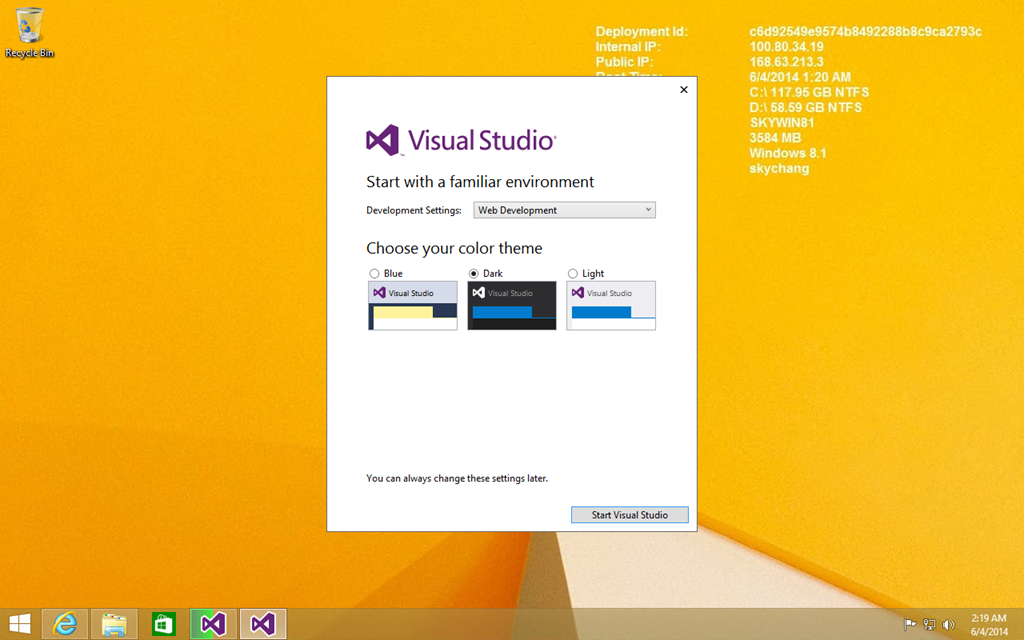Click the "Start with a familiar environment" heading
This screenshot has height=640, width=1024.
[x=480, y=182]
